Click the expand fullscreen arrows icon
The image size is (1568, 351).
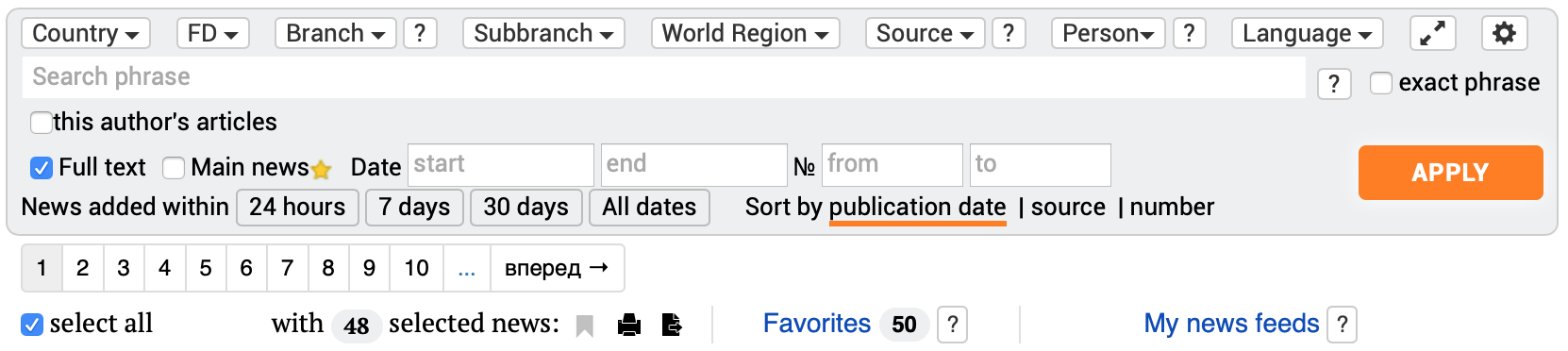(1432, 34)
